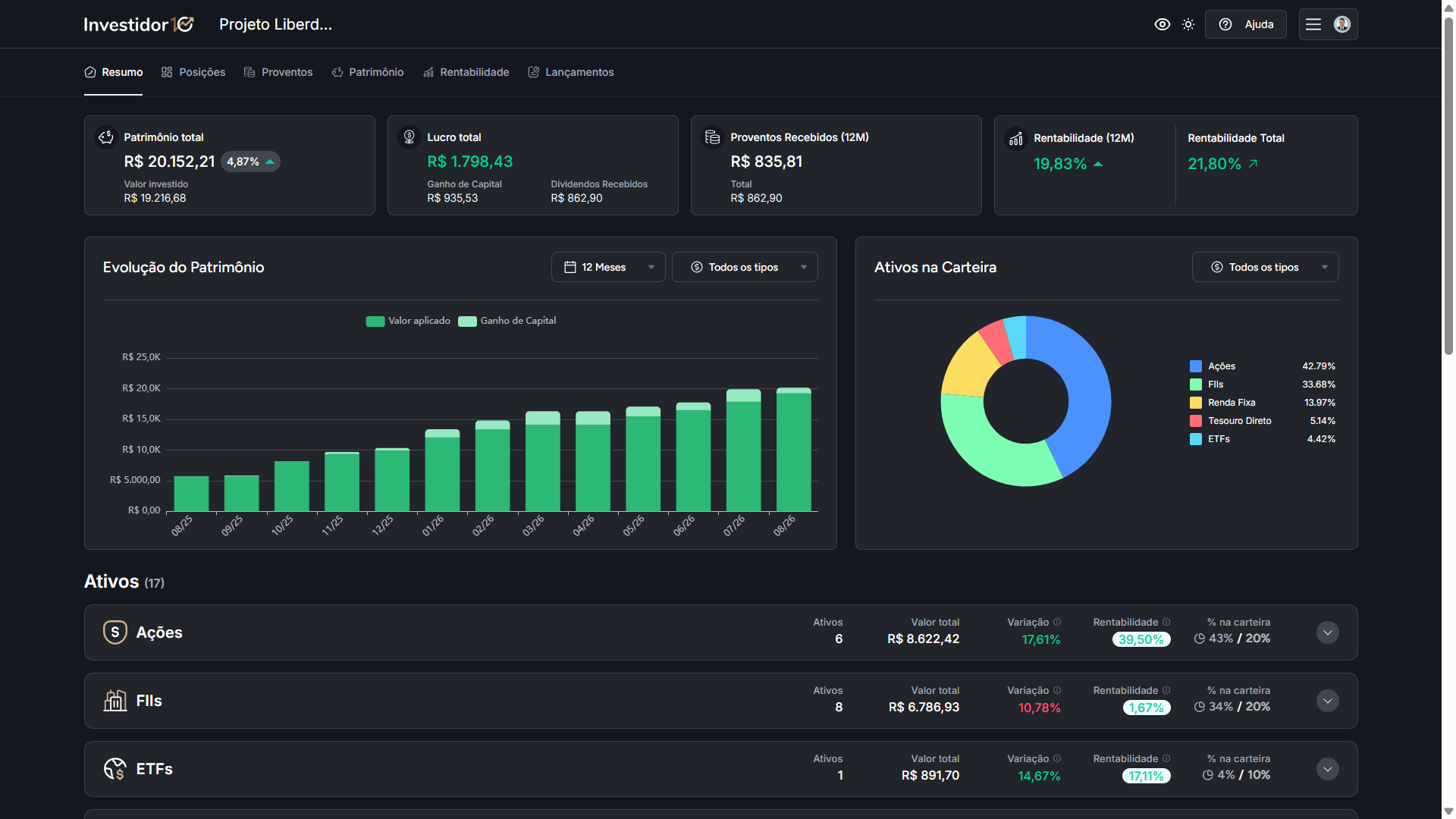Click the Ações category icon
The width and height of the screenshot is (1456, 819).
click(x=115, y=632)
